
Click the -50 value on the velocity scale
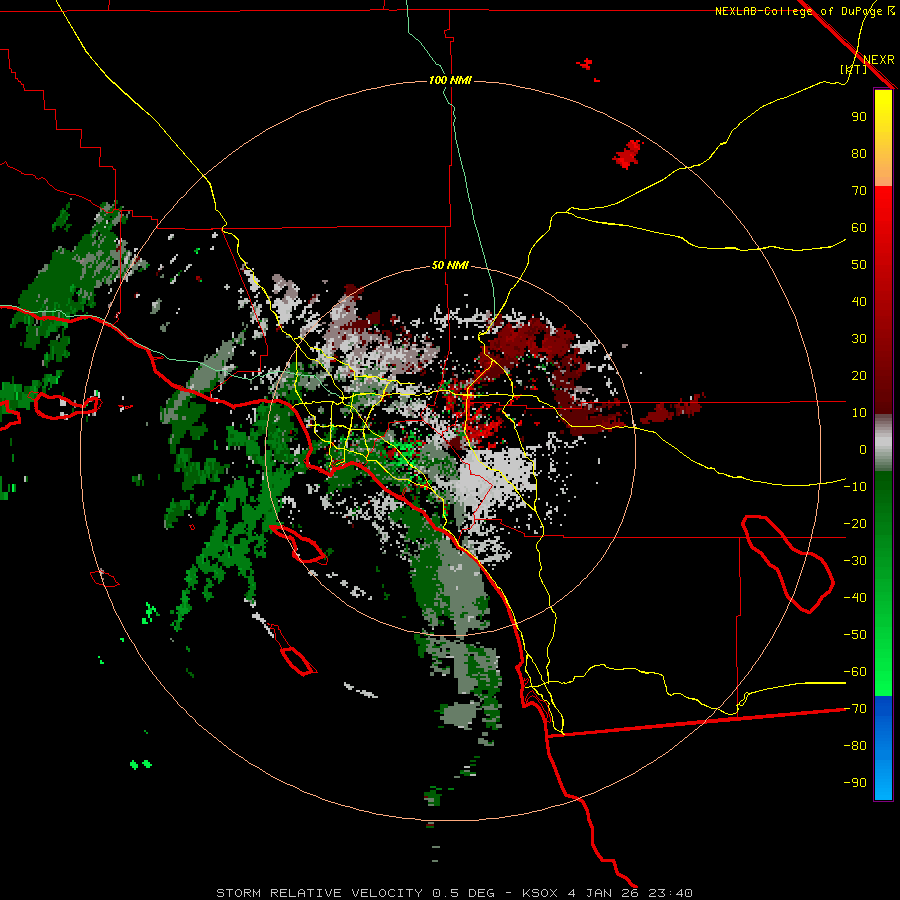[855, 635]
